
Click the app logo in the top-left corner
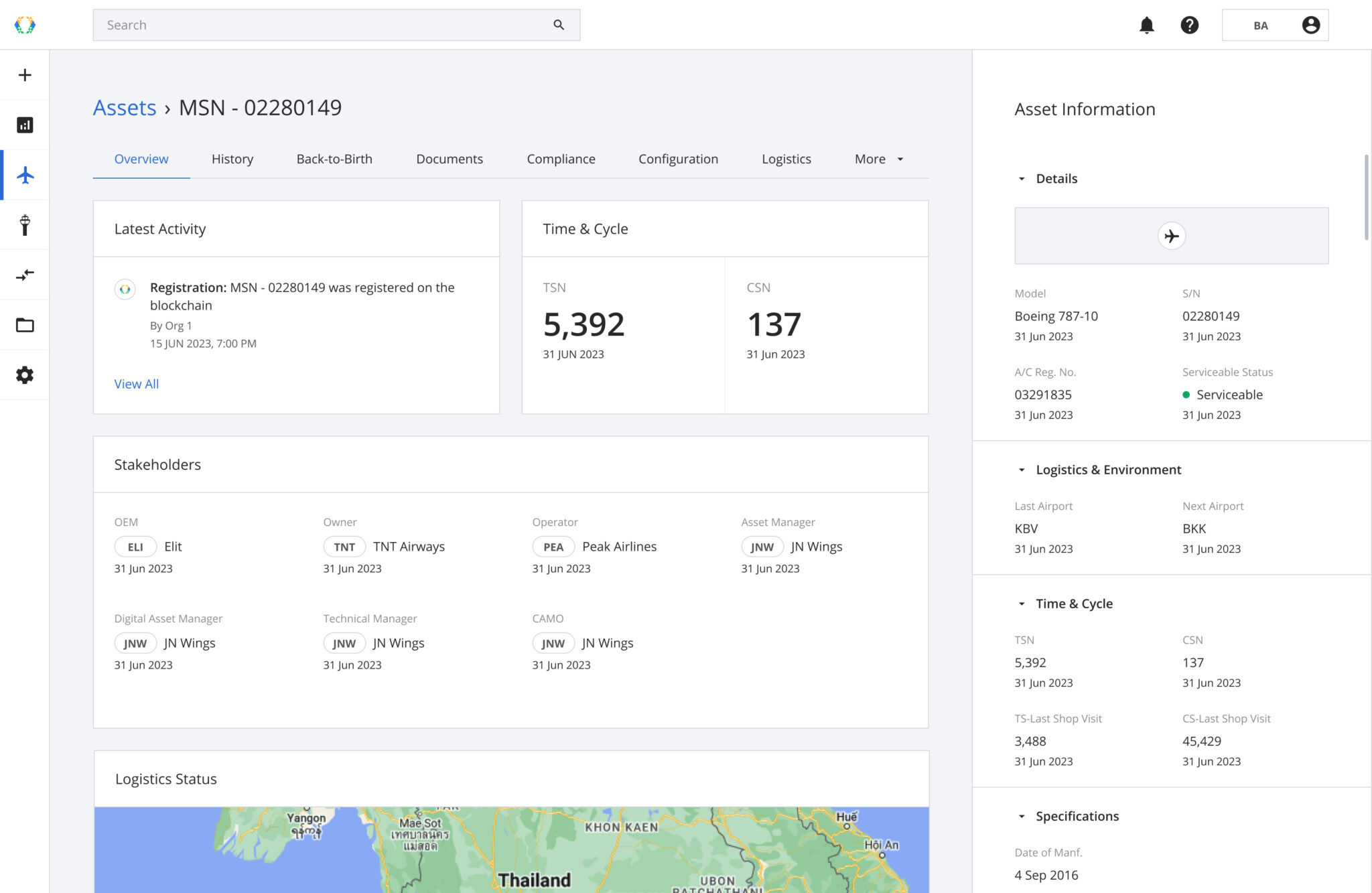click(x=25, y=25)
